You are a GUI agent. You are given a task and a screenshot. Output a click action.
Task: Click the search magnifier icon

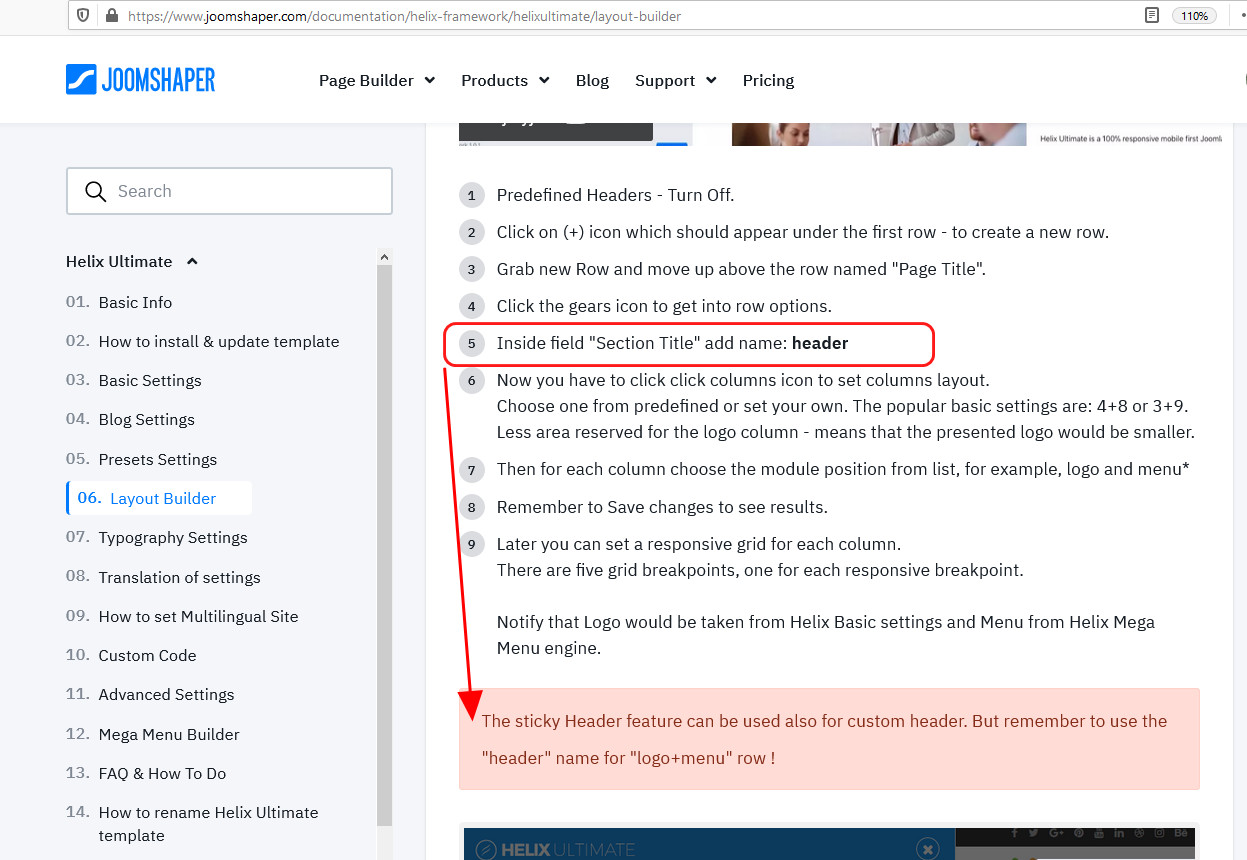click(x=96, y=191)
